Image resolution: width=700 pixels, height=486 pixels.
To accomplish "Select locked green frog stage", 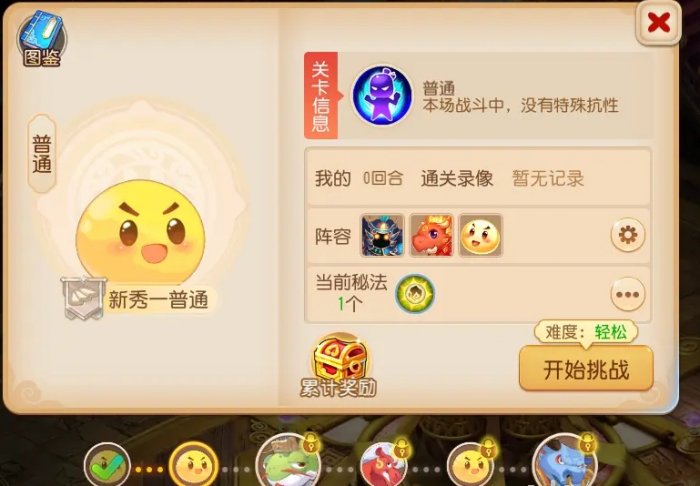I will (x=288, y=462).
